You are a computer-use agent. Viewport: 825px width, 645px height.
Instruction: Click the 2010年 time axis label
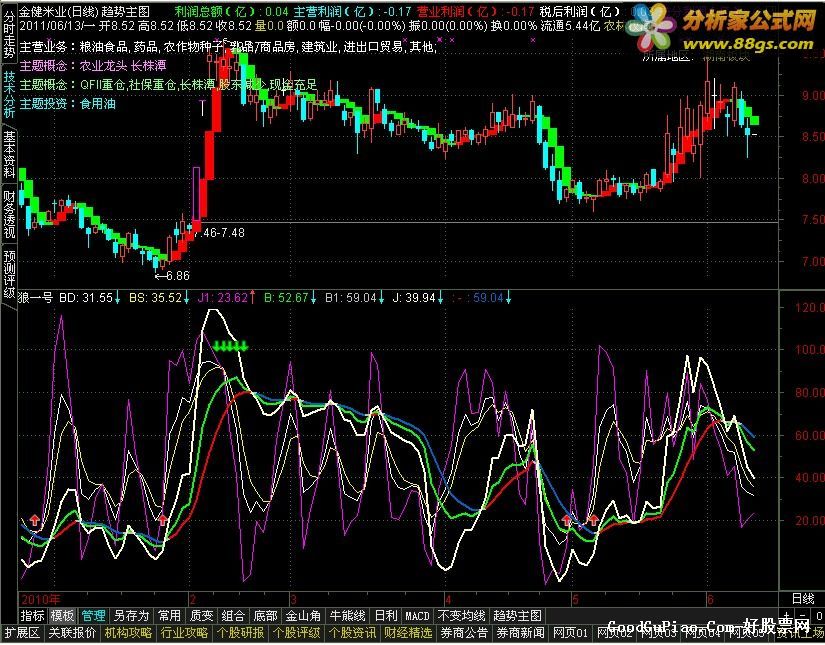[41, 599]
